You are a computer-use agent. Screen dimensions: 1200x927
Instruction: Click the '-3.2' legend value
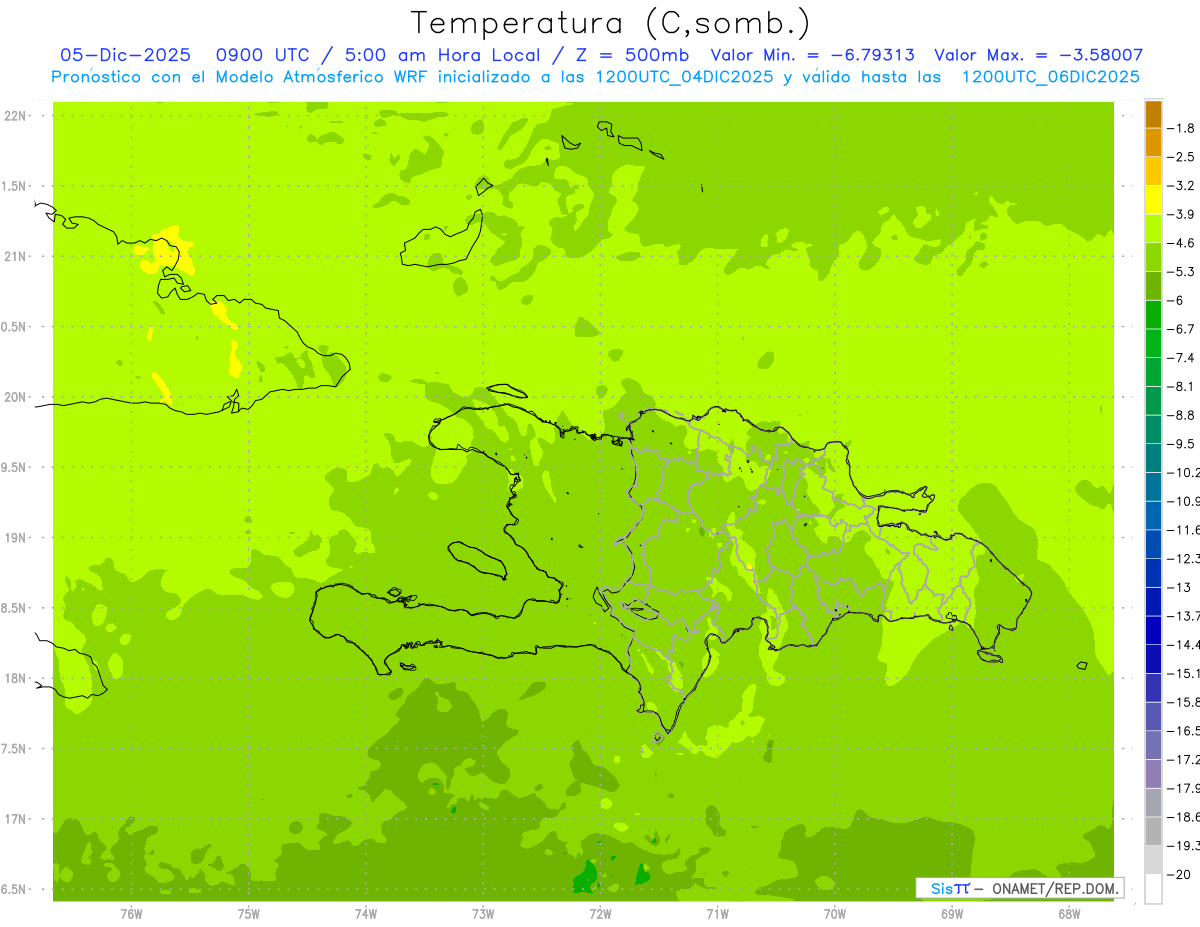pyautogui.click(x=1182, y=186)
